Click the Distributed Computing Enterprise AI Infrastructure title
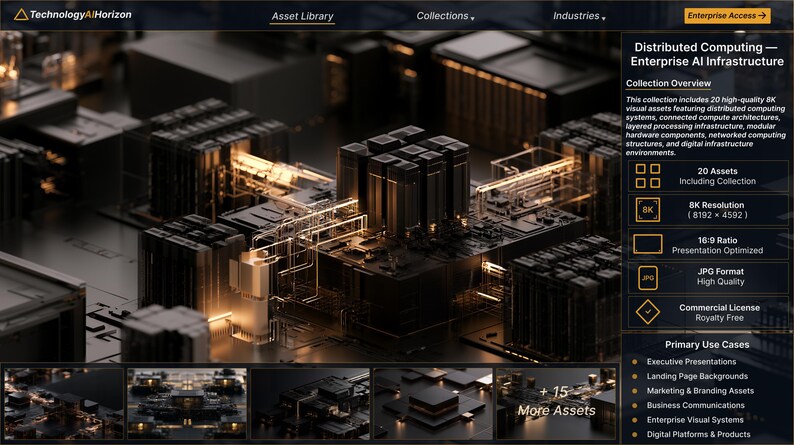Image resolution: width=794 pixels, height=445 pixels. [707, 54]
